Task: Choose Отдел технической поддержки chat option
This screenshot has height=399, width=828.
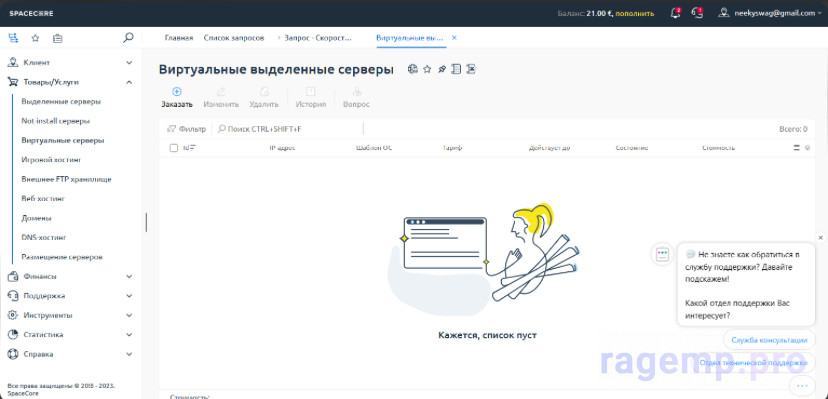Action: (x=753, y=363)
